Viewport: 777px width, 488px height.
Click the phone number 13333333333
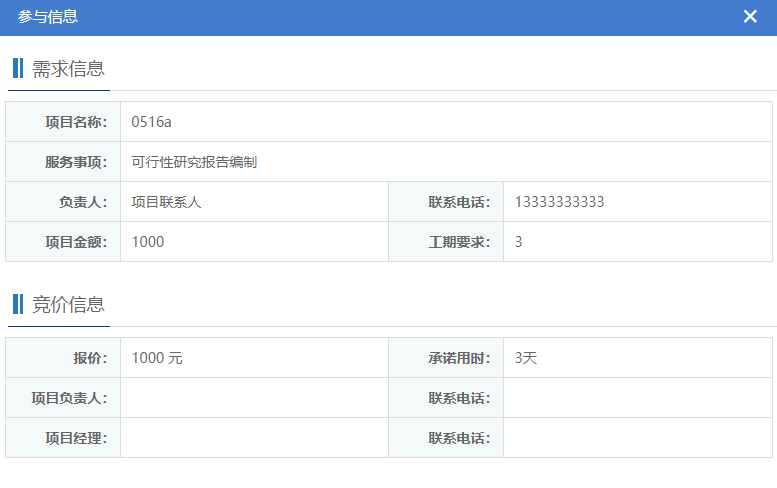click(559, 202)
